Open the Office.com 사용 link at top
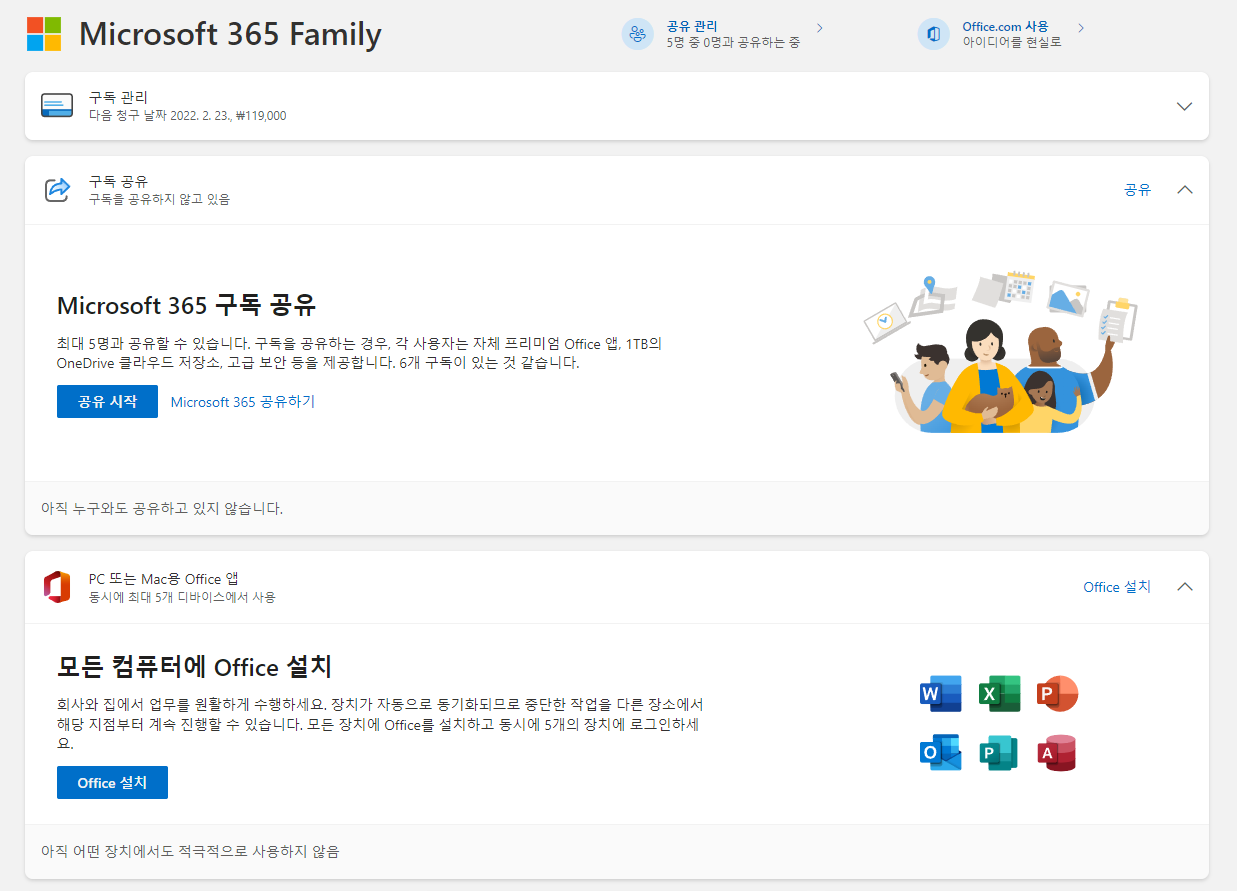1237x891 pixels. (1006, 26)
